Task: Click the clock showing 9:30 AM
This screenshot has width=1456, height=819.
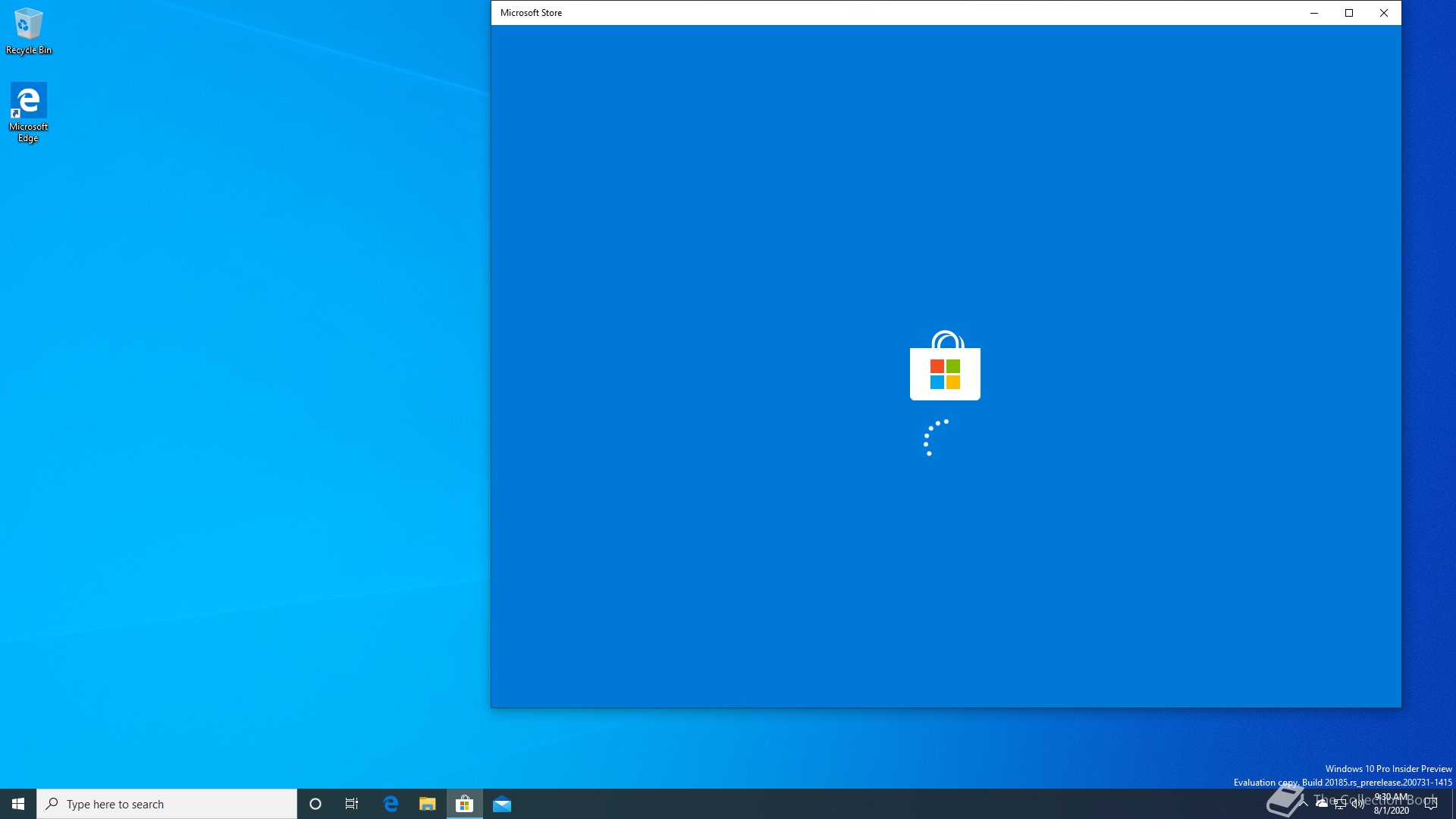Action: [1392, 804]
